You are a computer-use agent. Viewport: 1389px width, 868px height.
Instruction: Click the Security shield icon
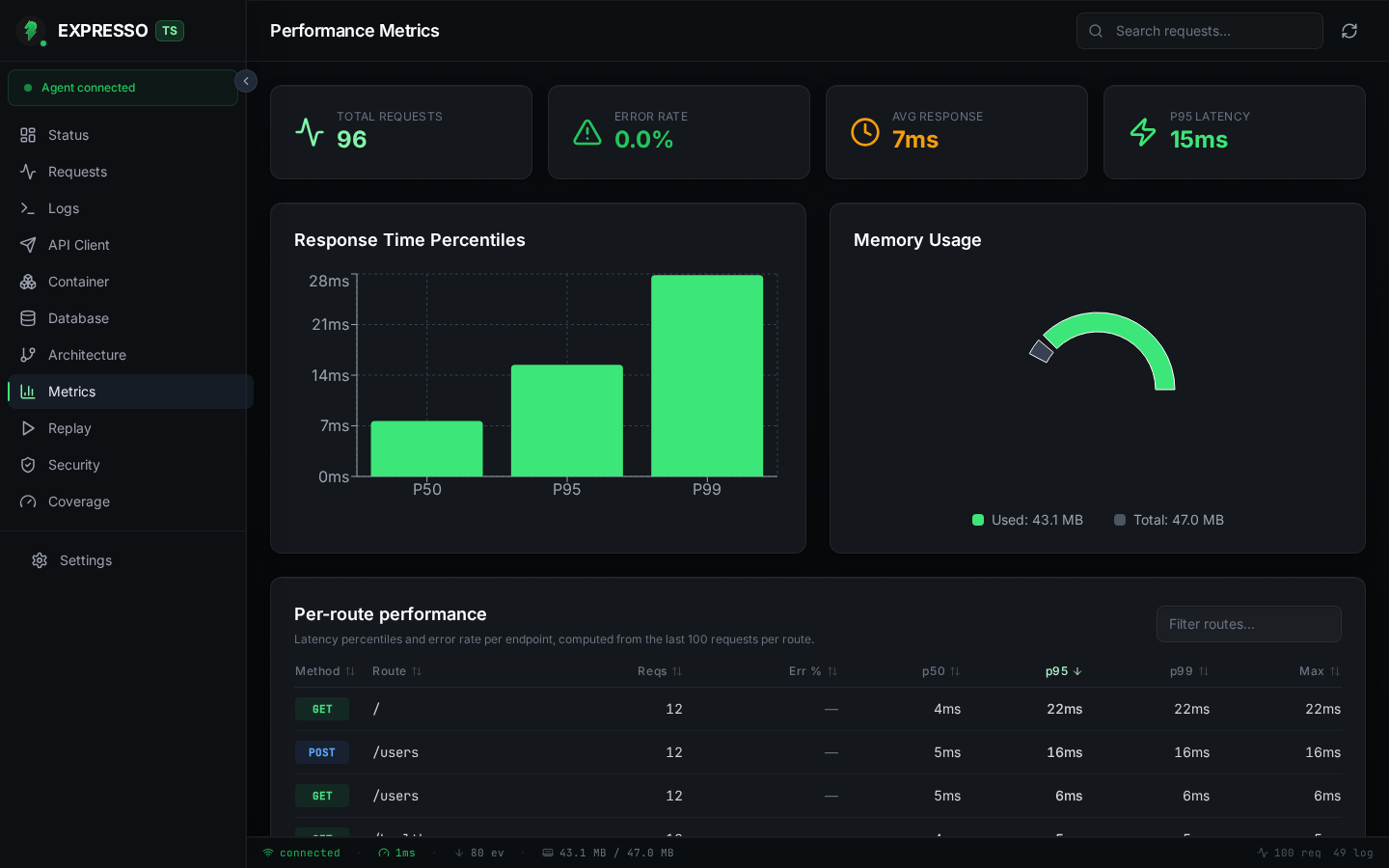click(x=28, y=465)
